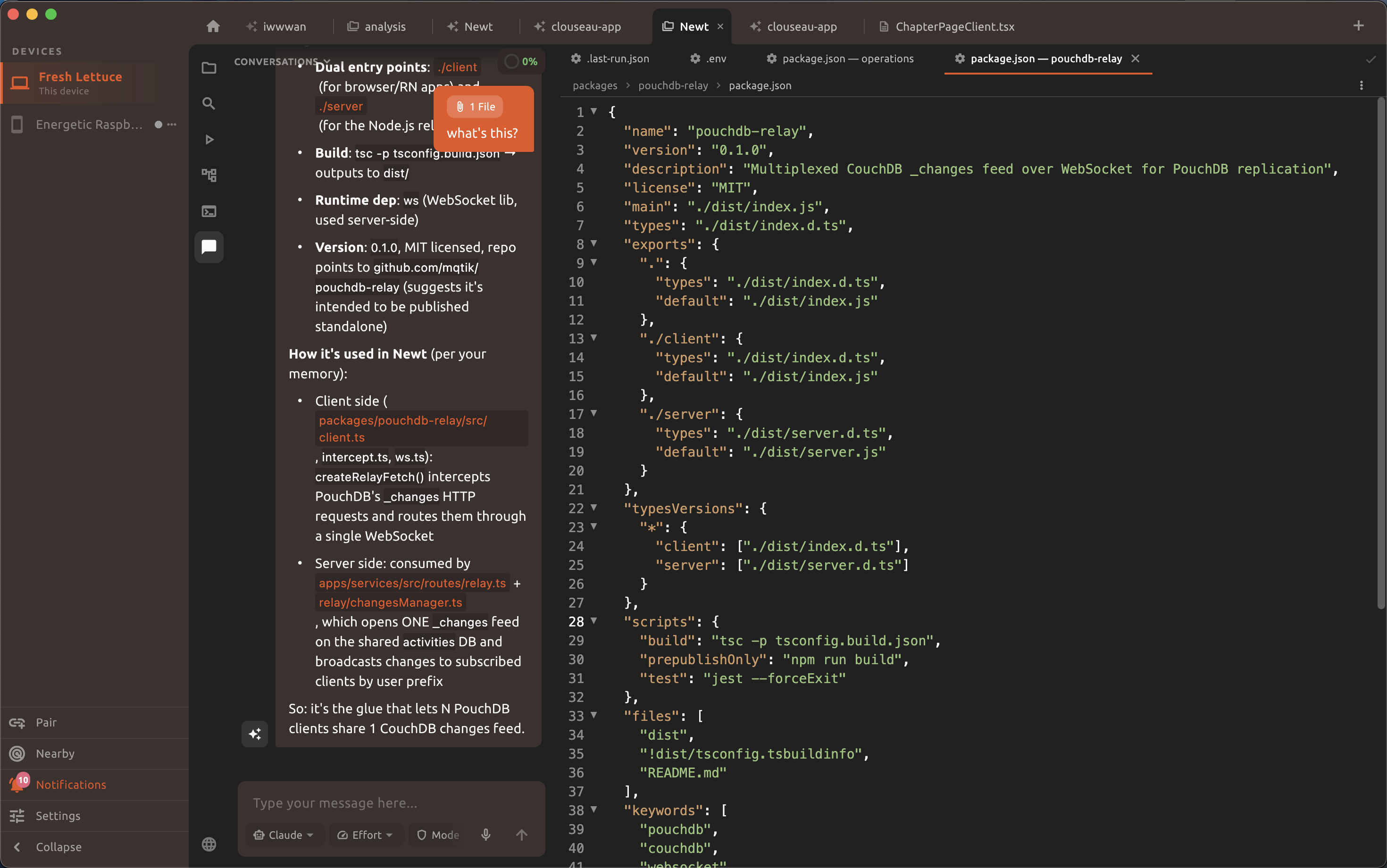Collapse the "." block at line 9
Image resolution: width=1387 pixels, height=868 pixels.
[593, 262]
